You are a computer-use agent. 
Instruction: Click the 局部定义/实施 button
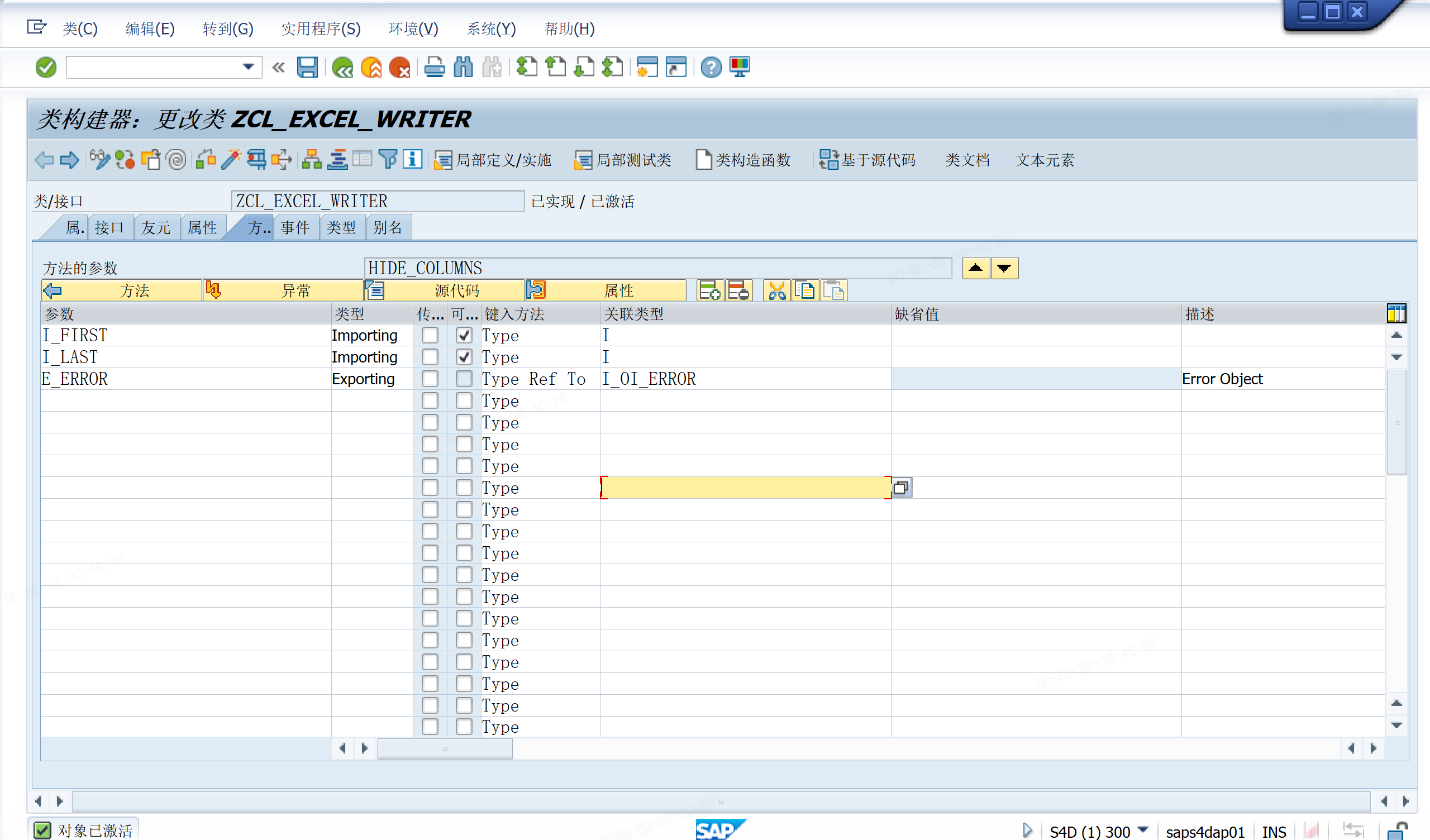coord(493,160)
